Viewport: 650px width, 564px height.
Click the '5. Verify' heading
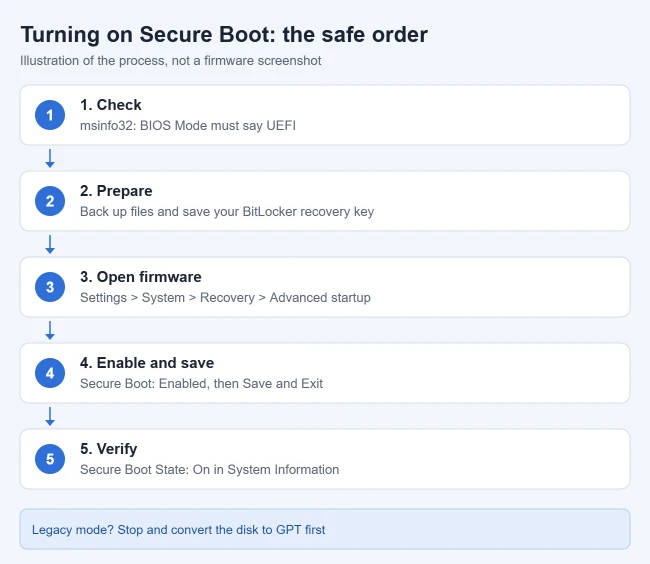tap(109, 449)
